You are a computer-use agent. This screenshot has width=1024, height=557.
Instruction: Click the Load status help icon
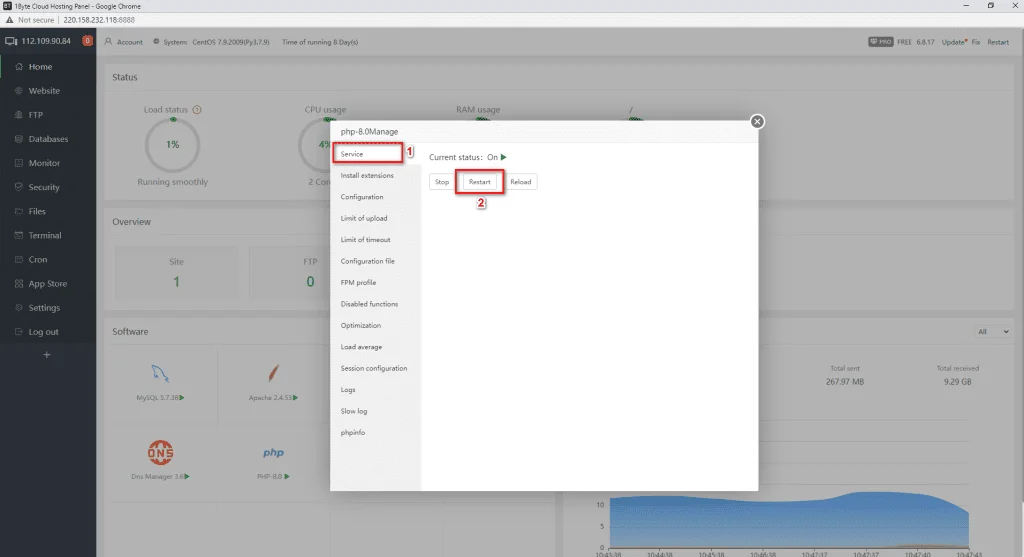pos(197,110)
